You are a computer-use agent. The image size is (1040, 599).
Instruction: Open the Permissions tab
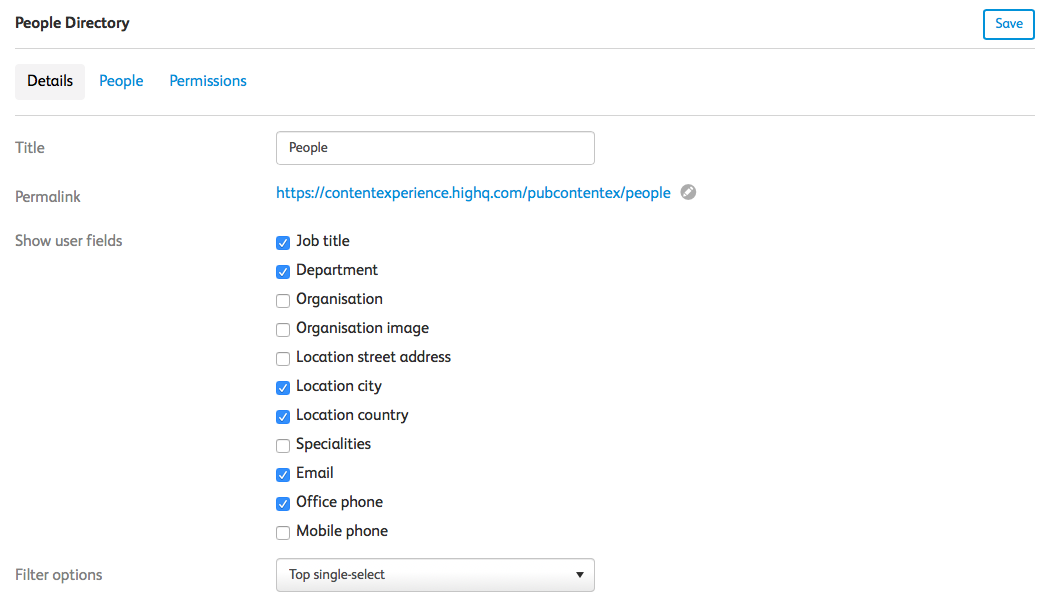(x=208, y=81)
